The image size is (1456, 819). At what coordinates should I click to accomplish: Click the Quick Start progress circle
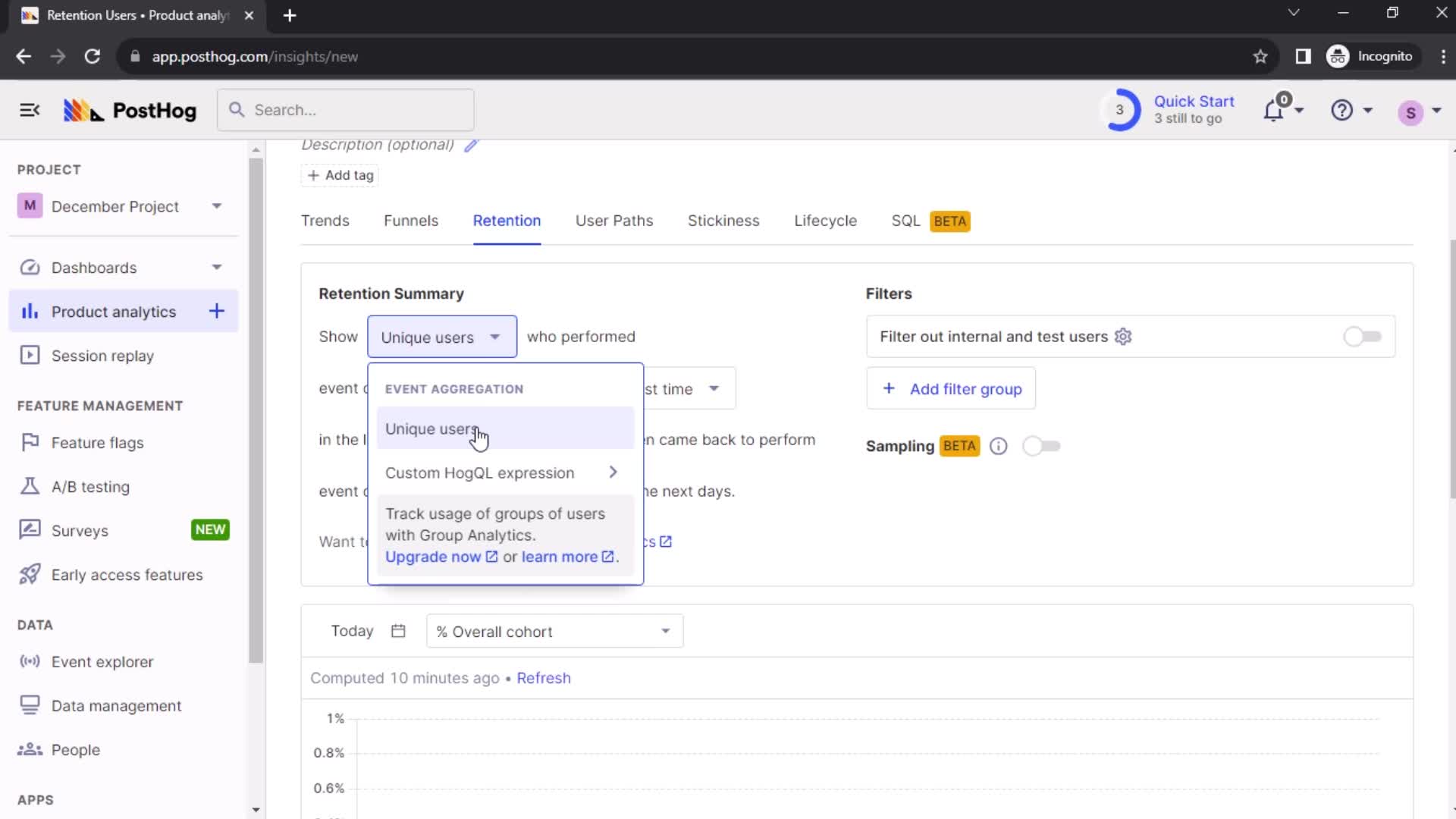1119,110
